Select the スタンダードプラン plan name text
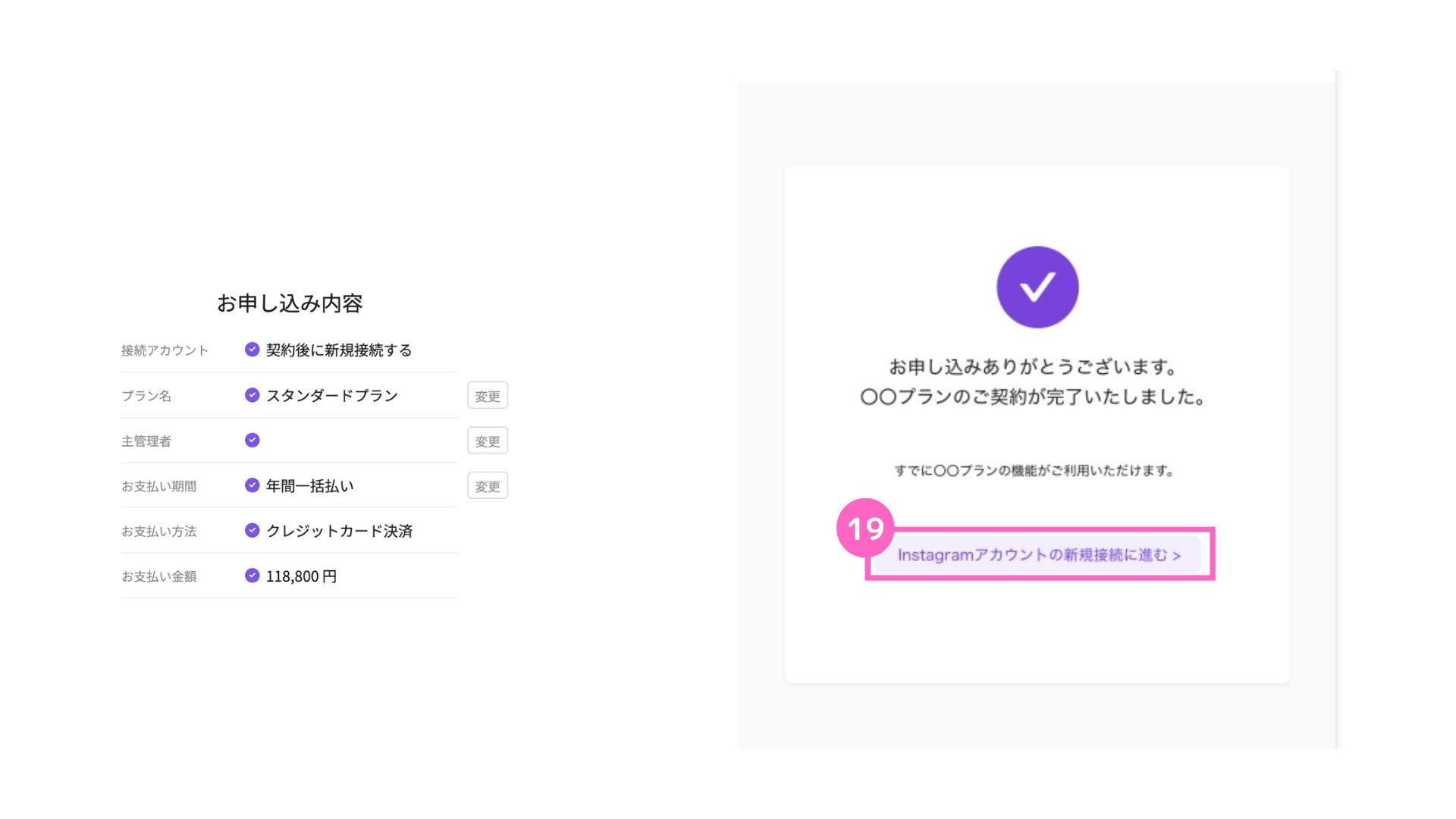 pos(332,396)
